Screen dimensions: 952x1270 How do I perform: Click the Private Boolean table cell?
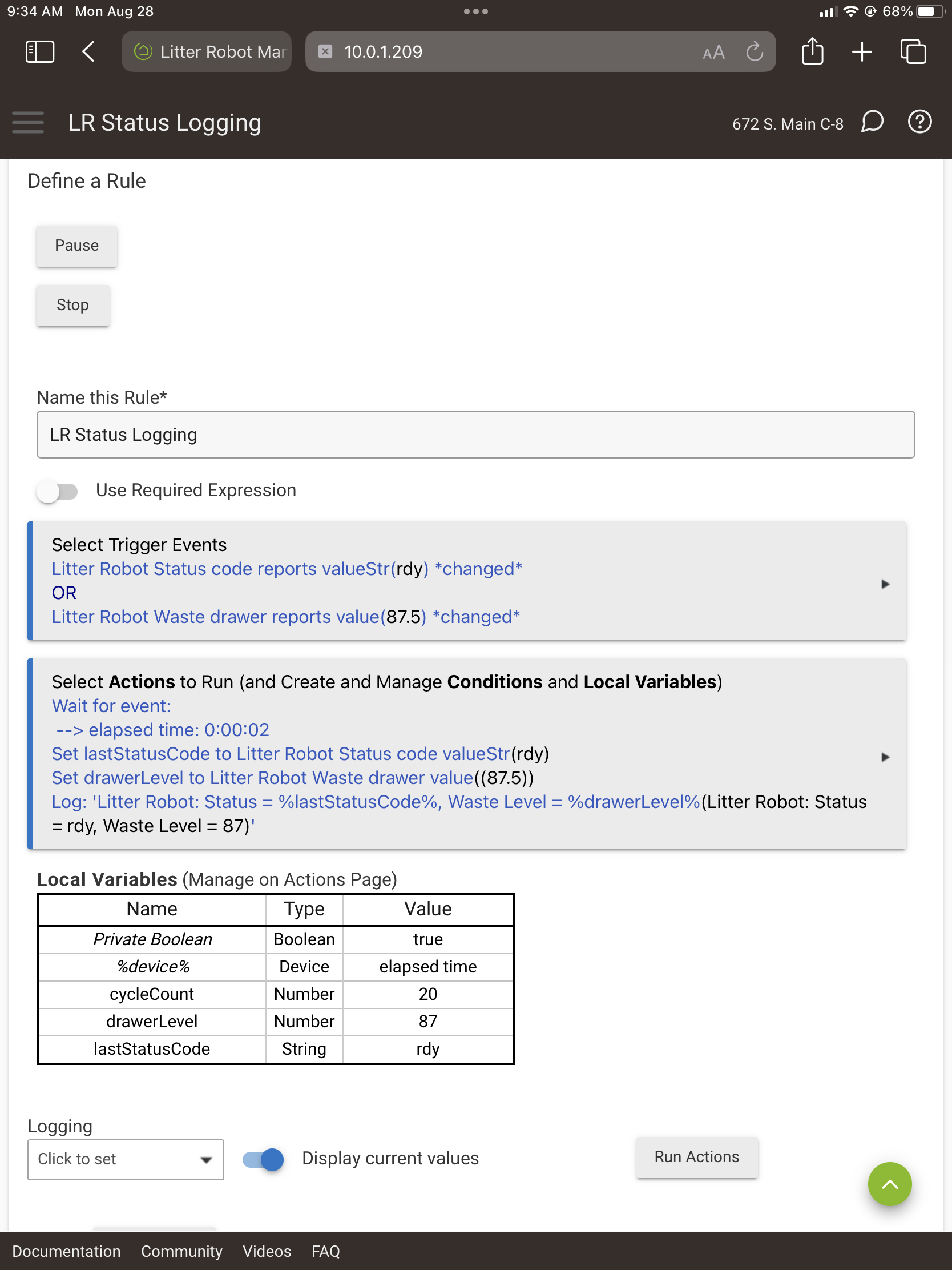(151, 939)
